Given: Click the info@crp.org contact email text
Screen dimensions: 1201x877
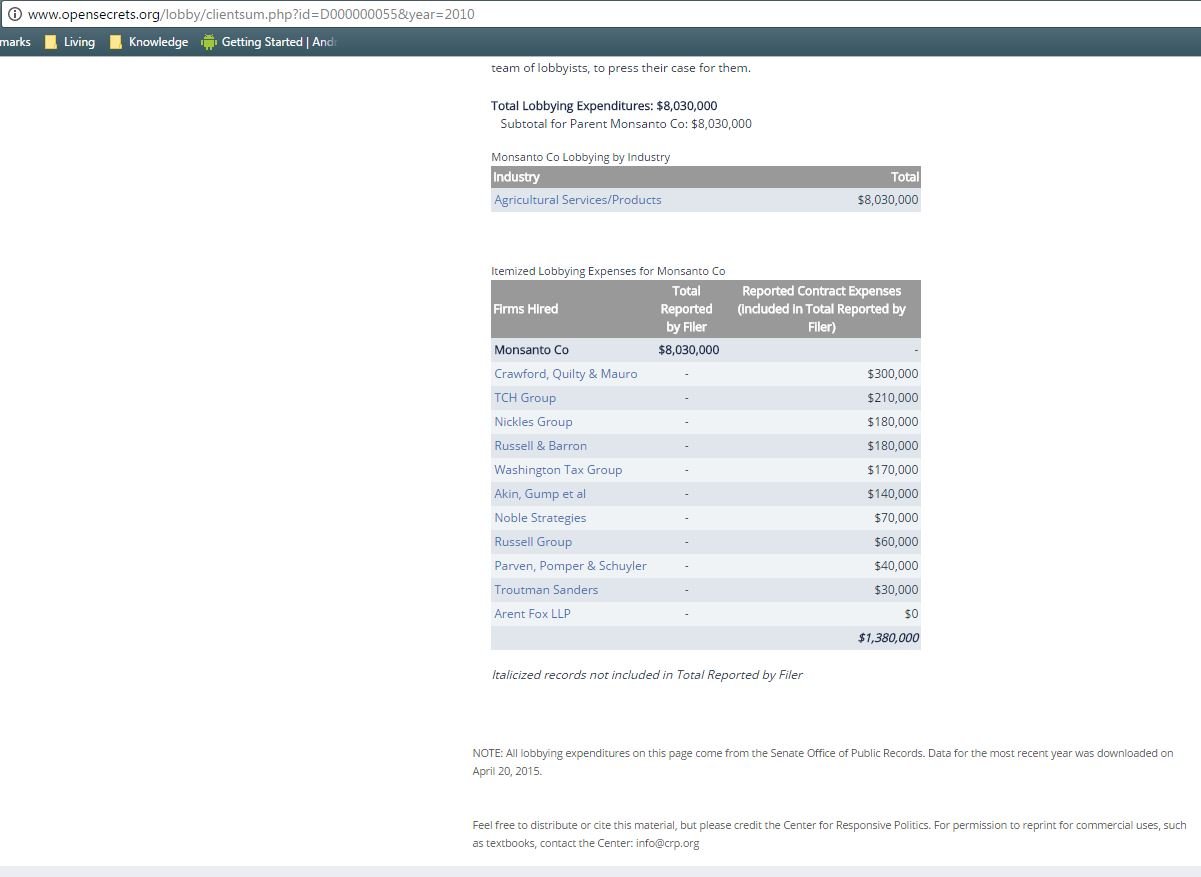Looking at the screenshot, I should pyautogui.click(x=667, y=843).
